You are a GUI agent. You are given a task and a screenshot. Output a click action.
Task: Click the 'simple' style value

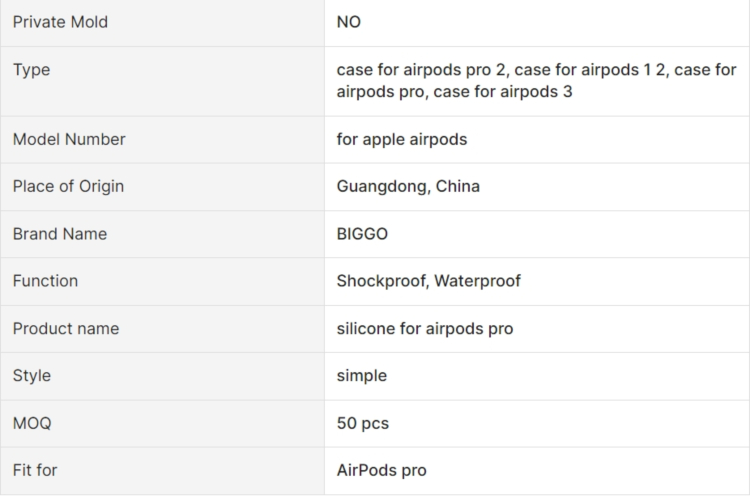click(362, 376)
